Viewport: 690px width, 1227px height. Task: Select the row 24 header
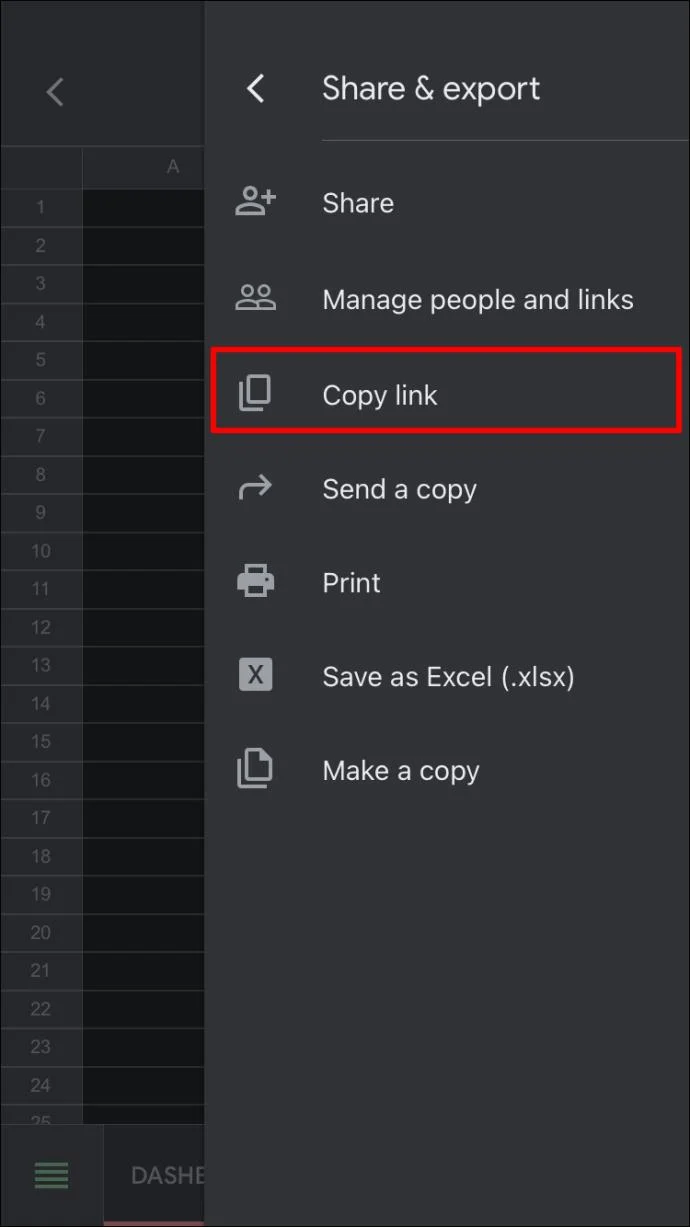(x=41, y=1085)
